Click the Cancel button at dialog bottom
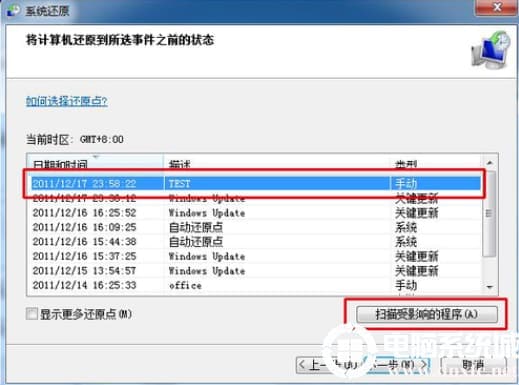This screenshot has height=385, width=519. click(x=474, y=365)
